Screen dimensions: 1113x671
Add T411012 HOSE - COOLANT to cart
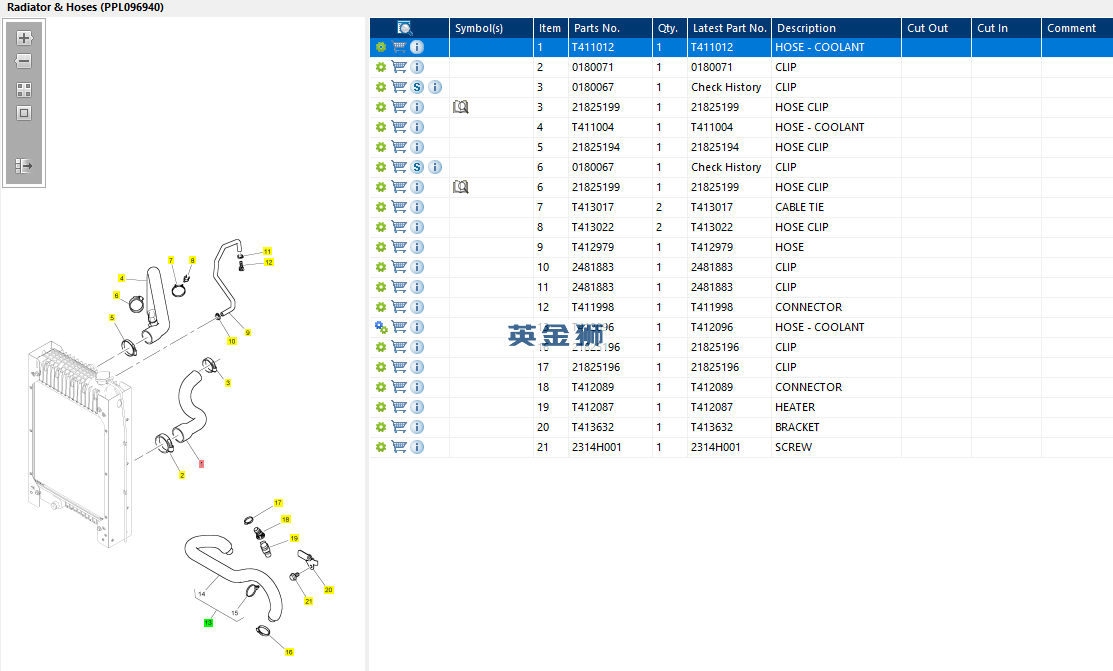(400, 47)
